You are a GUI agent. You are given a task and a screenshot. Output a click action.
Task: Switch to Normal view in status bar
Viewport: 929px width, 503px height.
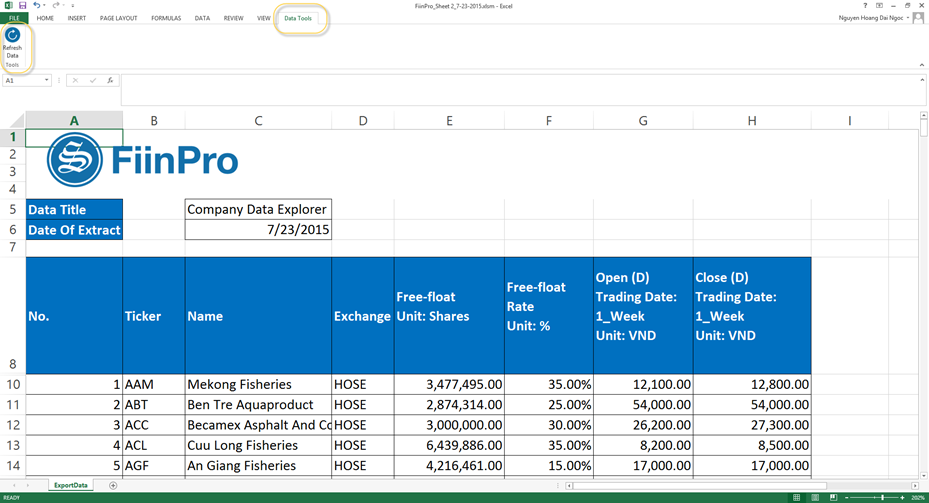pyautogui.click(x=797, y=498)
